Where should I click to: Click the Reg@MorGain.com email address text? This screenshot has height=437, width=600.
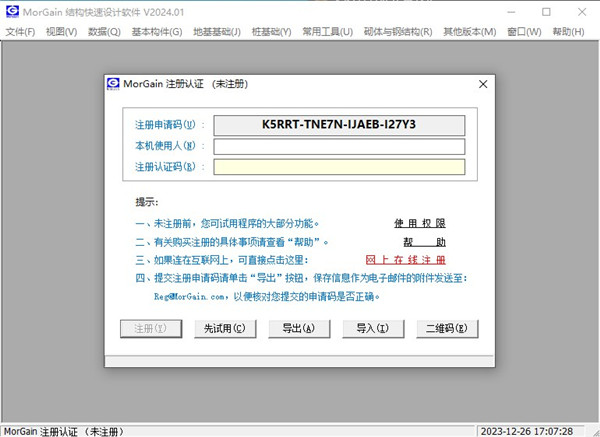pos(189,297)
